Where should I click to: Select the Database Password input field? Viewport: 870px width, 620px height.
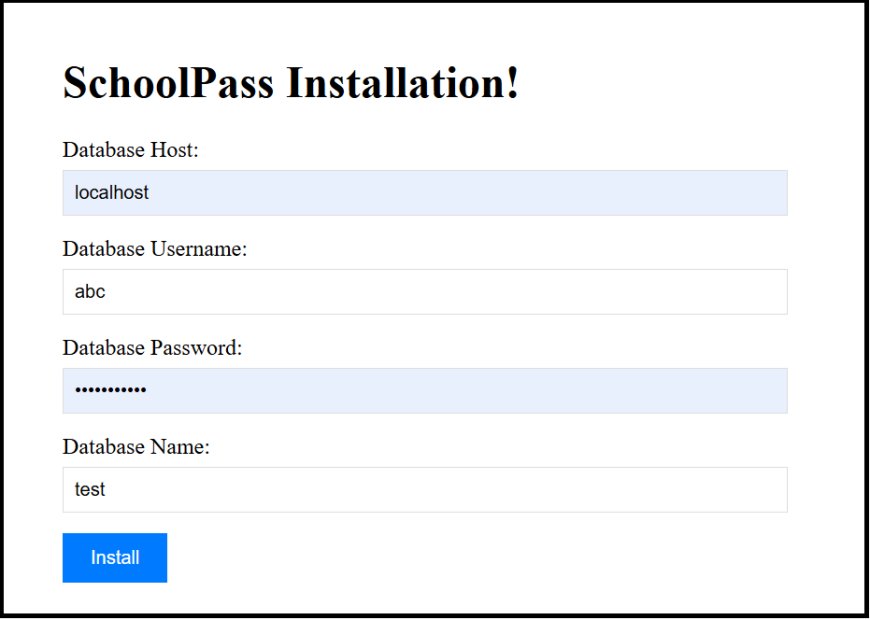pos(425,390)
